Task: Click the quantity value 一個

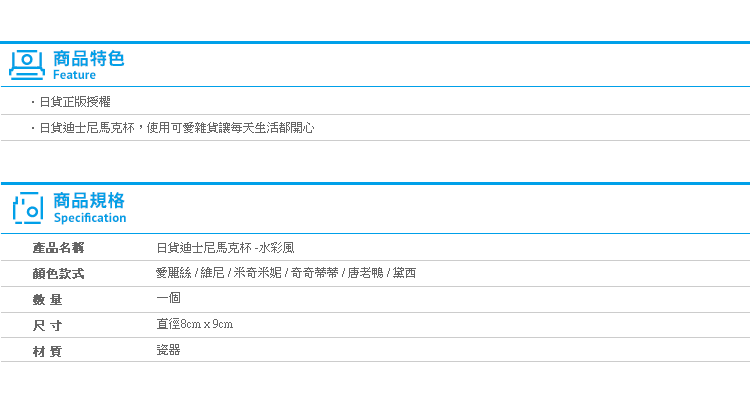Action: pos(168,298)
